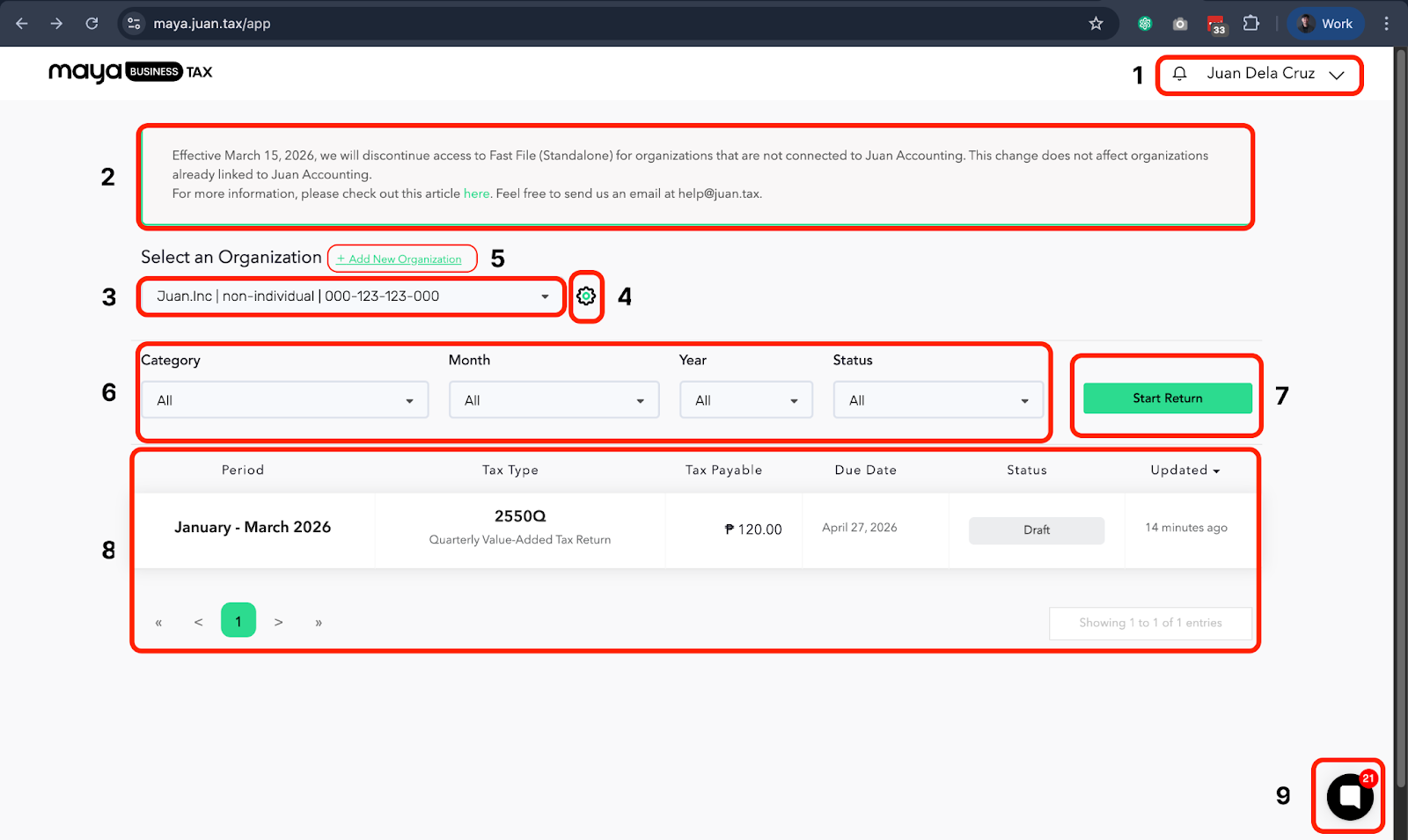The width and height of the screenshot is (1408, 840).
Task: Open Chrome three-dot menu
Action: [1386, 24]
